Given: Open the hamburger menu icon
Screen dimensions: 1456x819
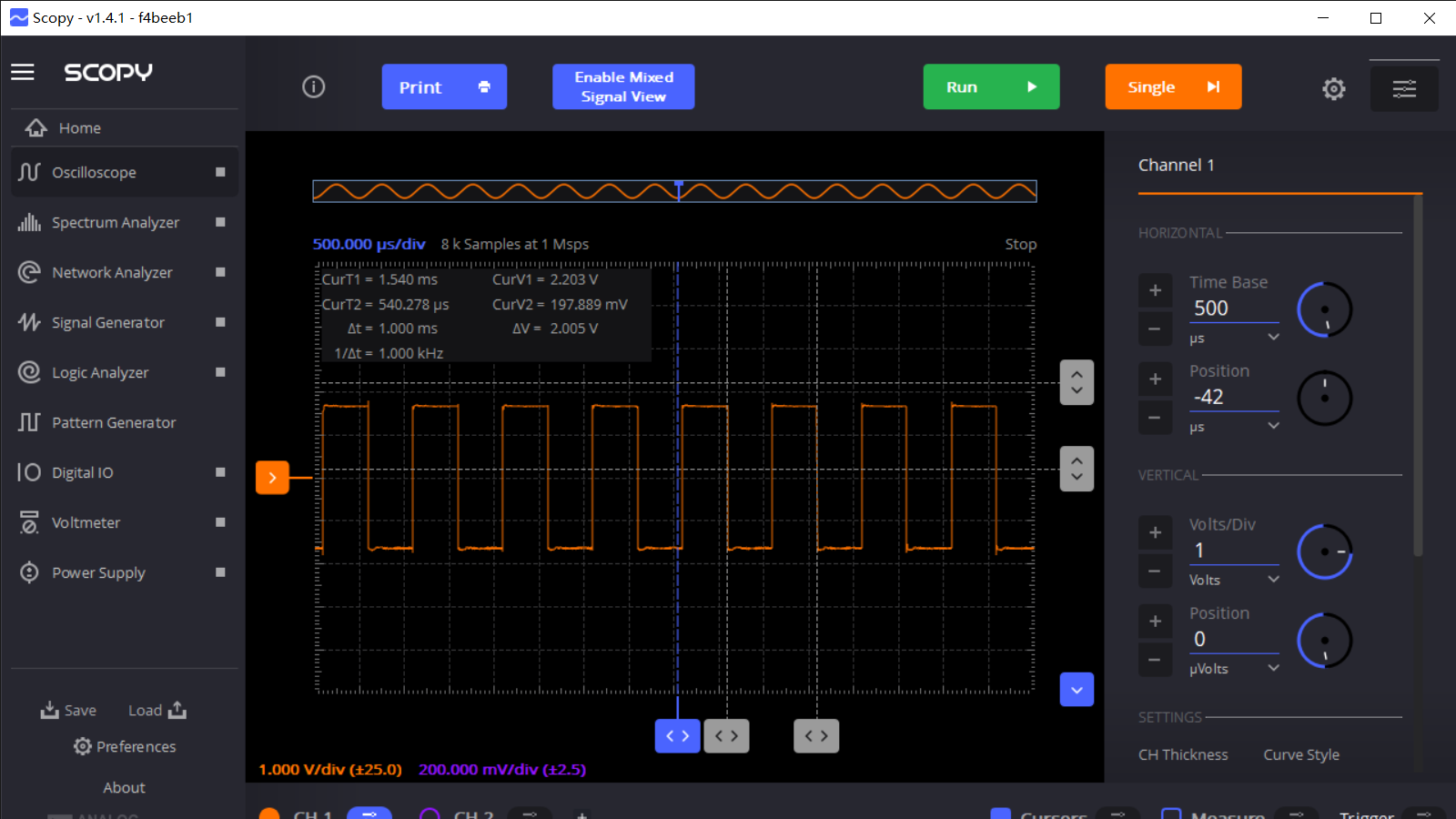Looking at the screenshot, I should click(23, 72).
